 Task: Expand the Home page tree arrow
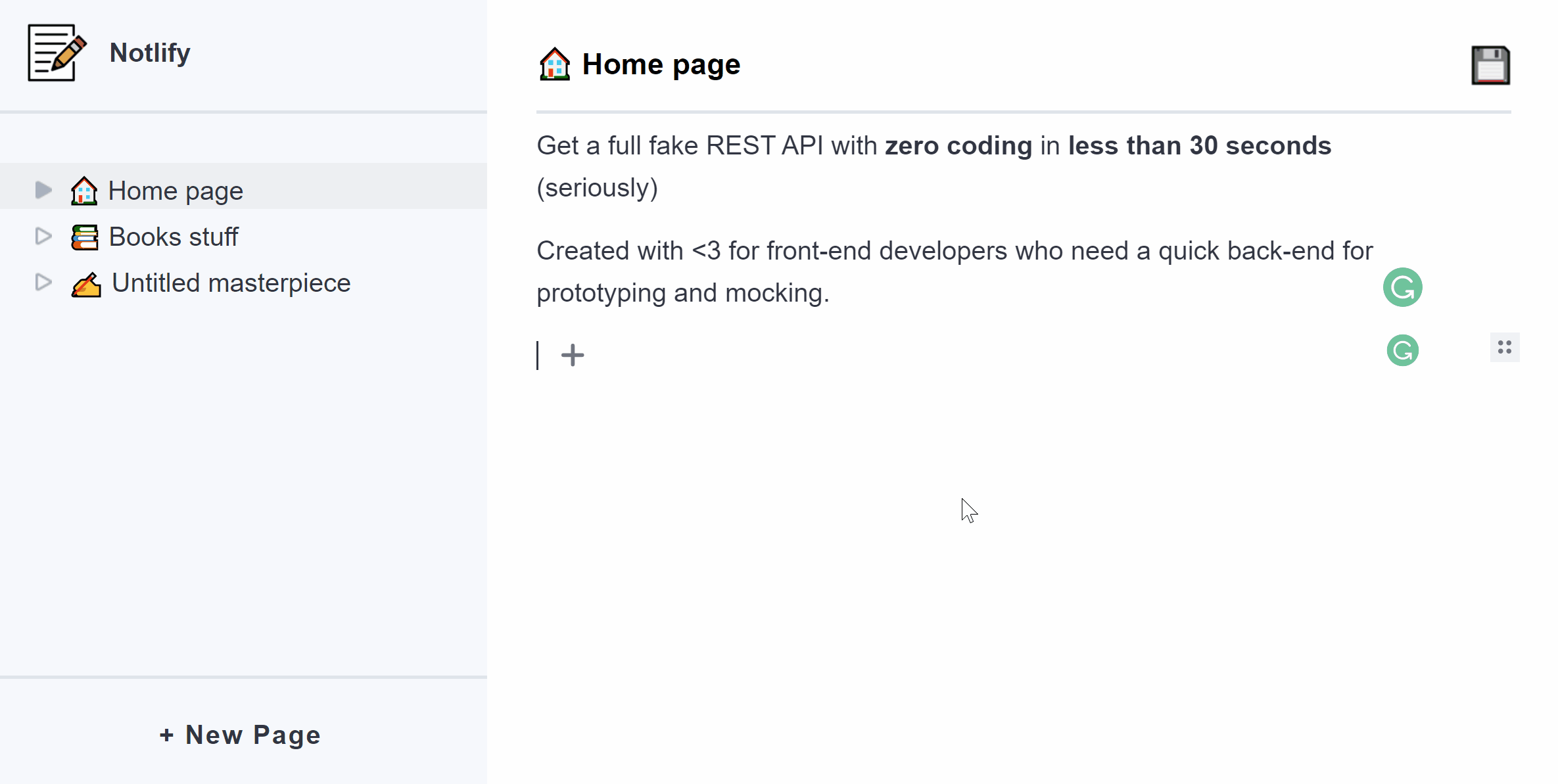(x=42, y=190)
